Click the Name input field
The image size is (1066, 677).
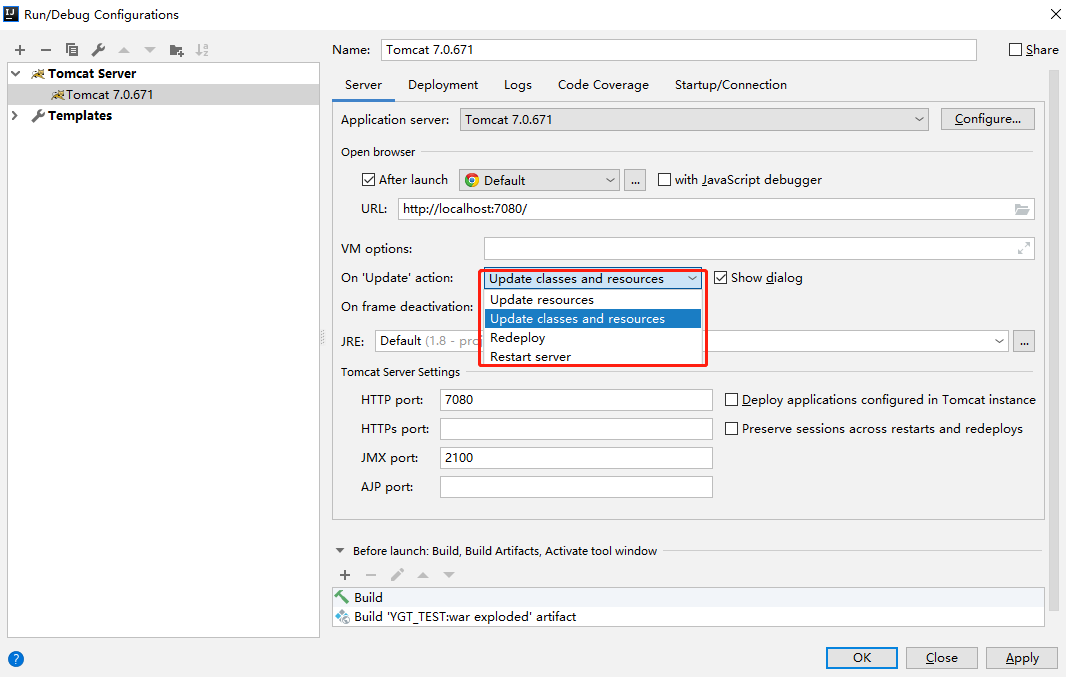click(x=678, y=50)
